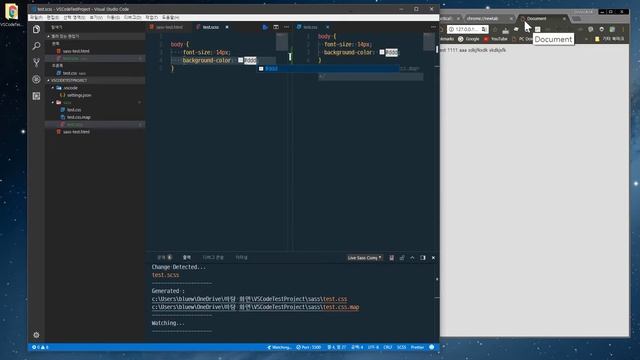Image resolution: width=640 pixels, height=360 pixels.
Task: Click Port : 5500 in the status bar
Action: pyautogui.click(x=309, y=347)
